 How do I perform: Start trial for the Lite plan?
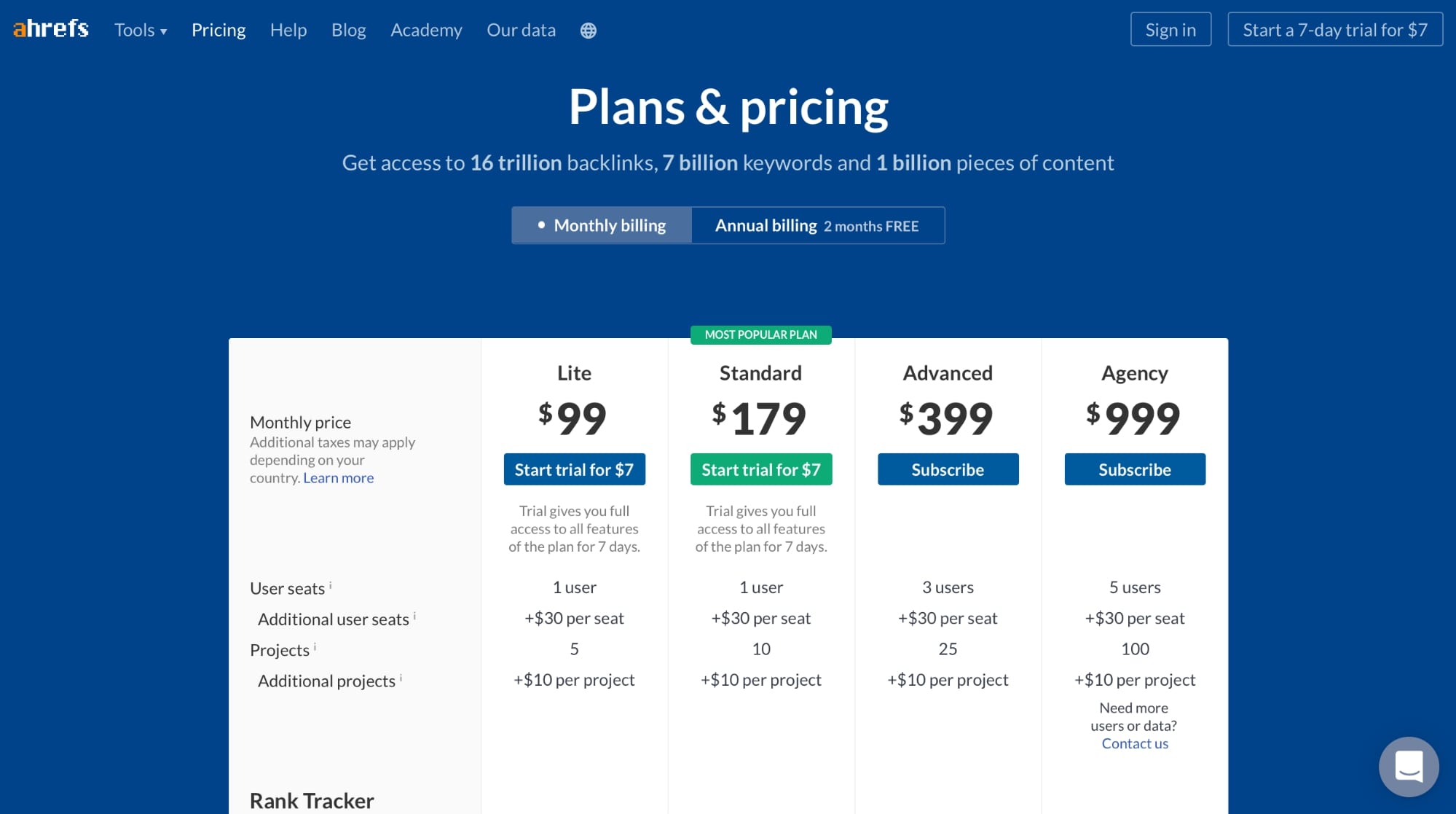pos(574,469)
